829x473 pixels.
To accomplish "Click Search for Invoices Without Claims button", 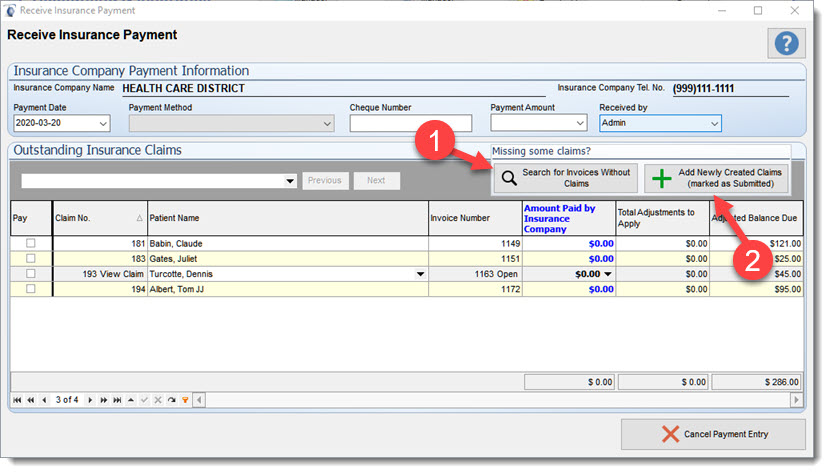I will point(565,178).
